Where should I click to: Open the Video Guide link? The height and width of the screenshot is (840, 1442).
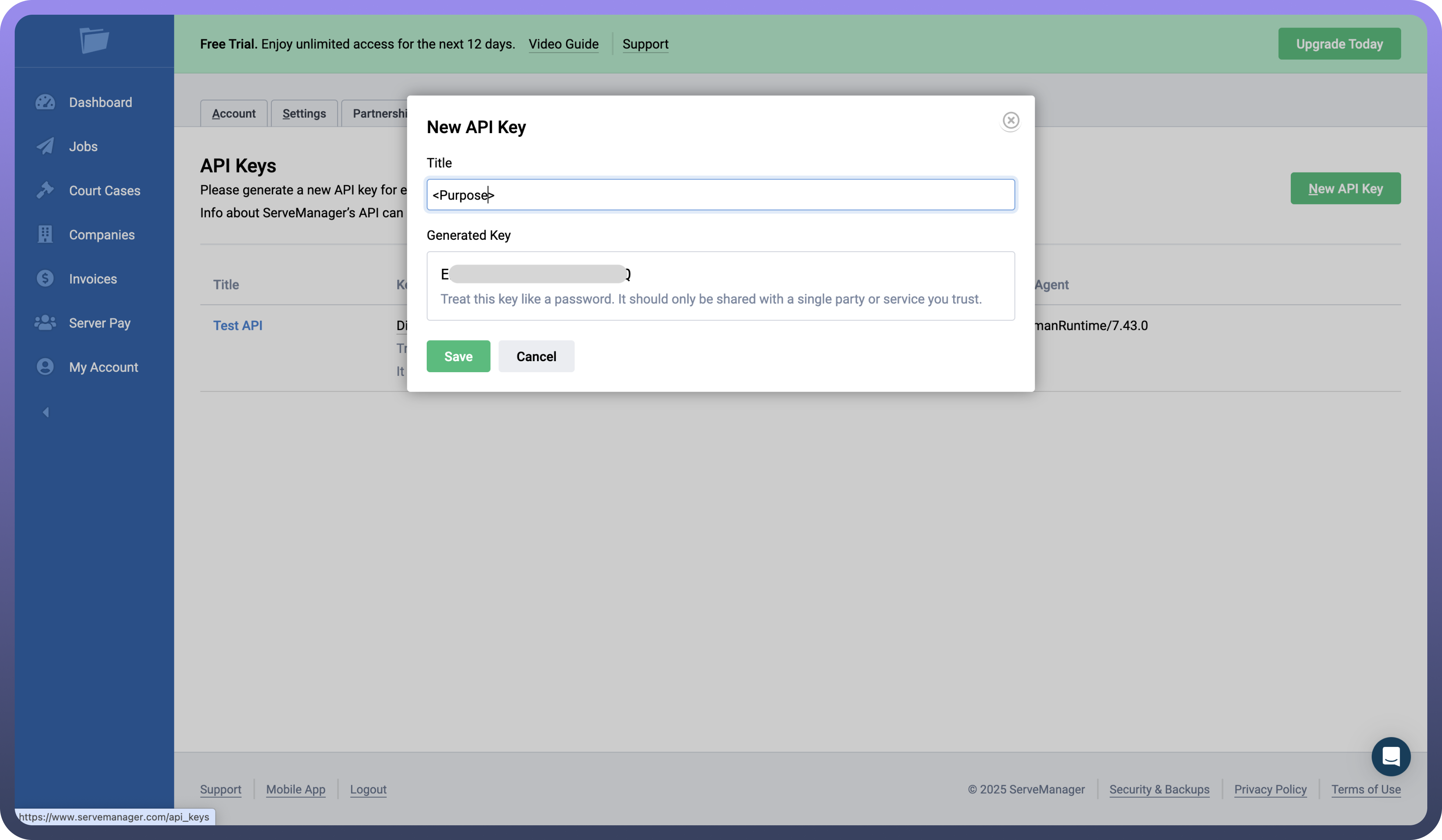click(563, 44)
